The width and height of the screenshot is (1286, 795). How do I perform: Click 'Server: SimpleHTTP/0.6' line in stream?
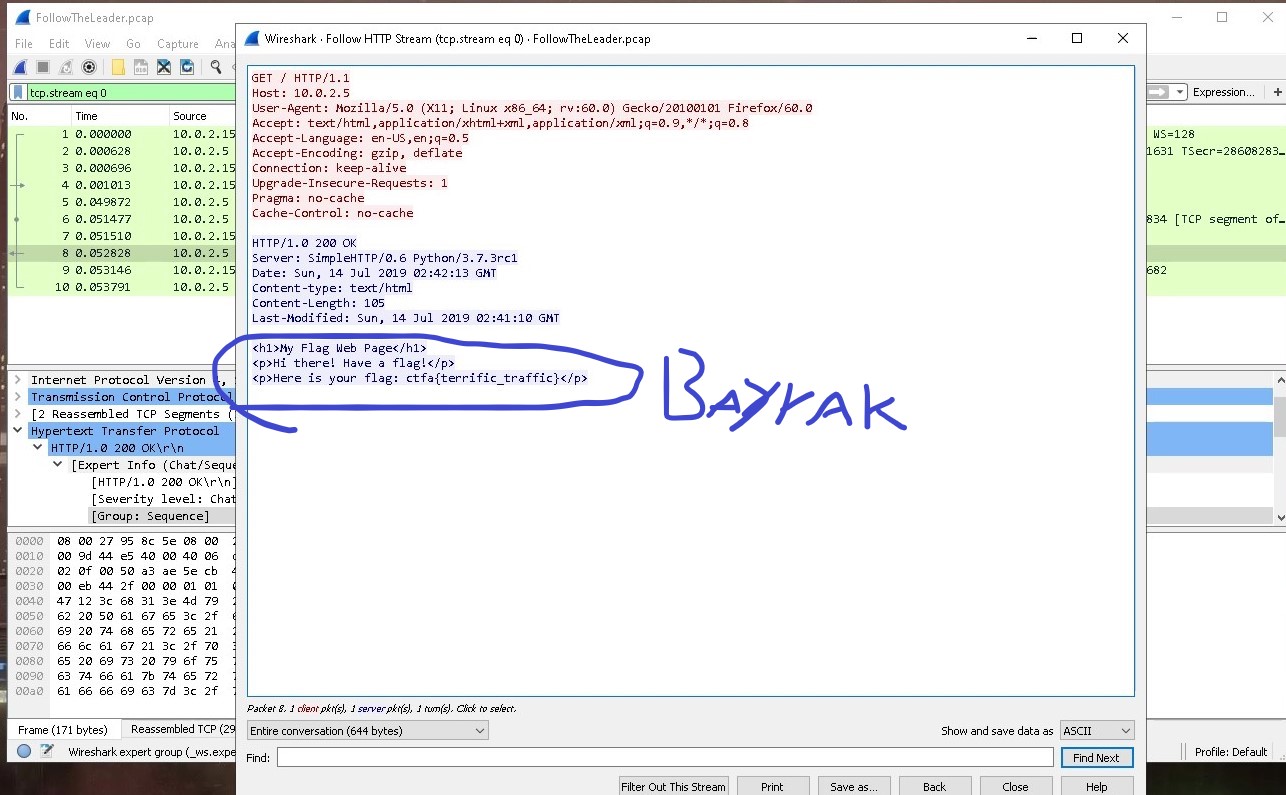tap(385, 258)
